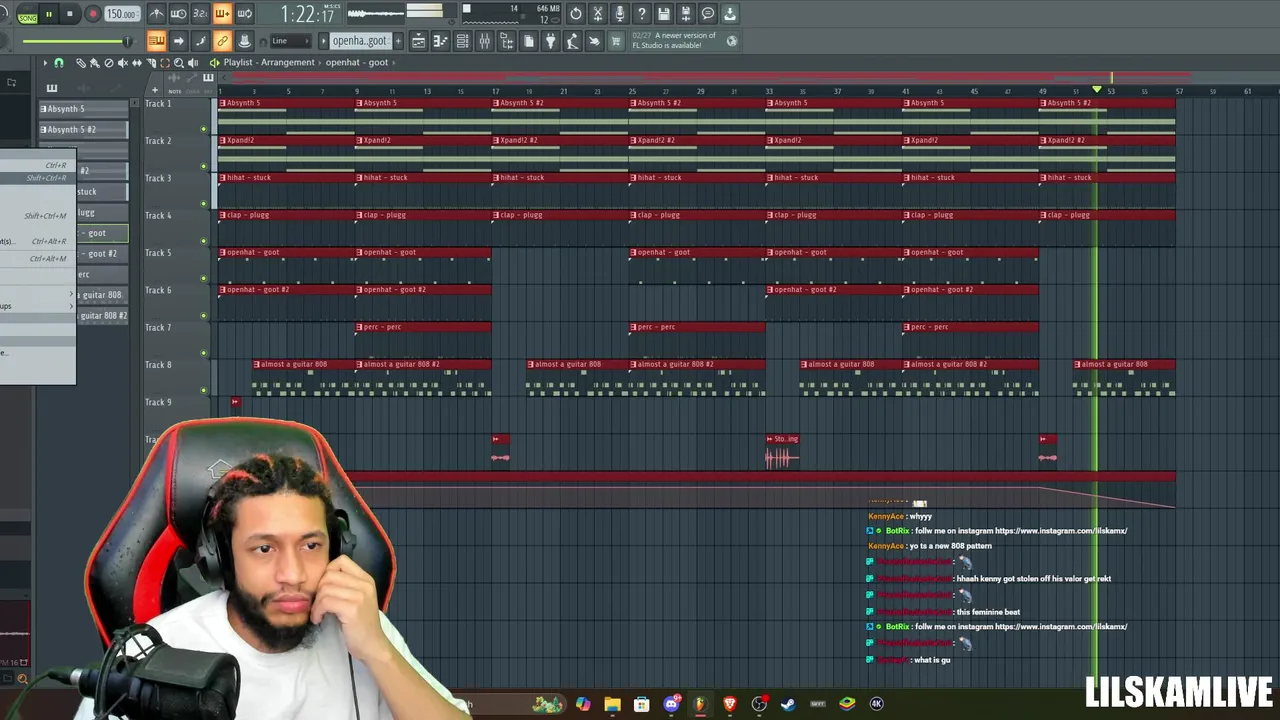Viewport: 1280px width, 720px height.
Task: Mute Track 1 with its green LED
Action: pos(204,129)
